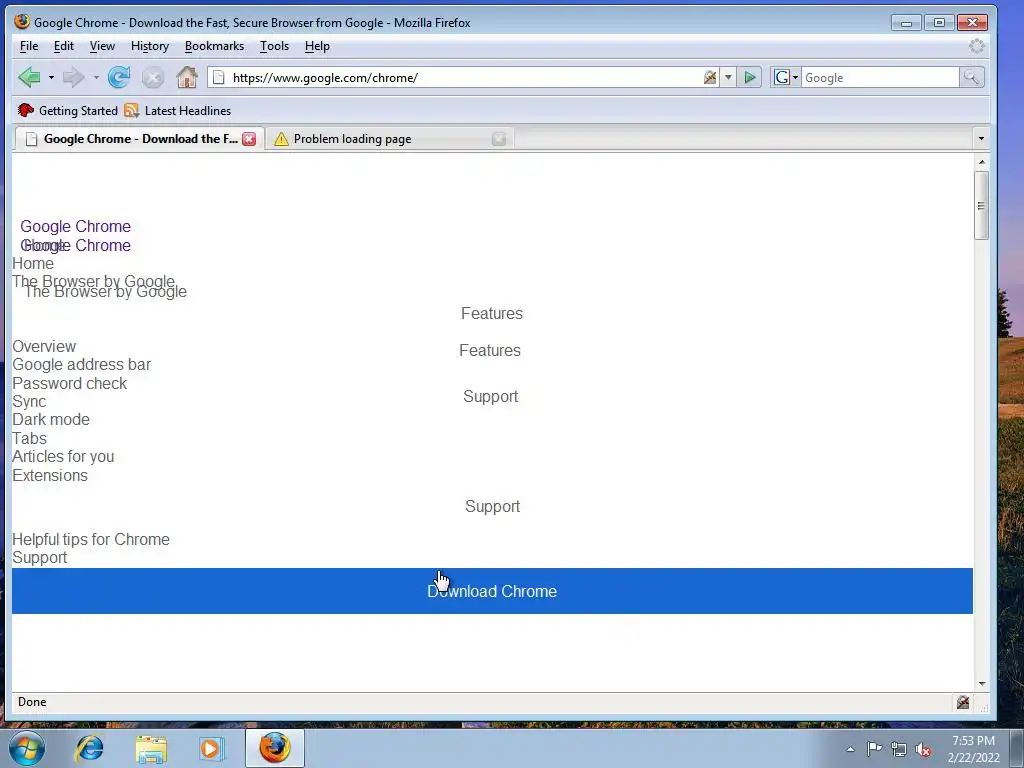Click the Download Chrome blue button
Screen dimensions: 1024x768
(x=492, y=591)
